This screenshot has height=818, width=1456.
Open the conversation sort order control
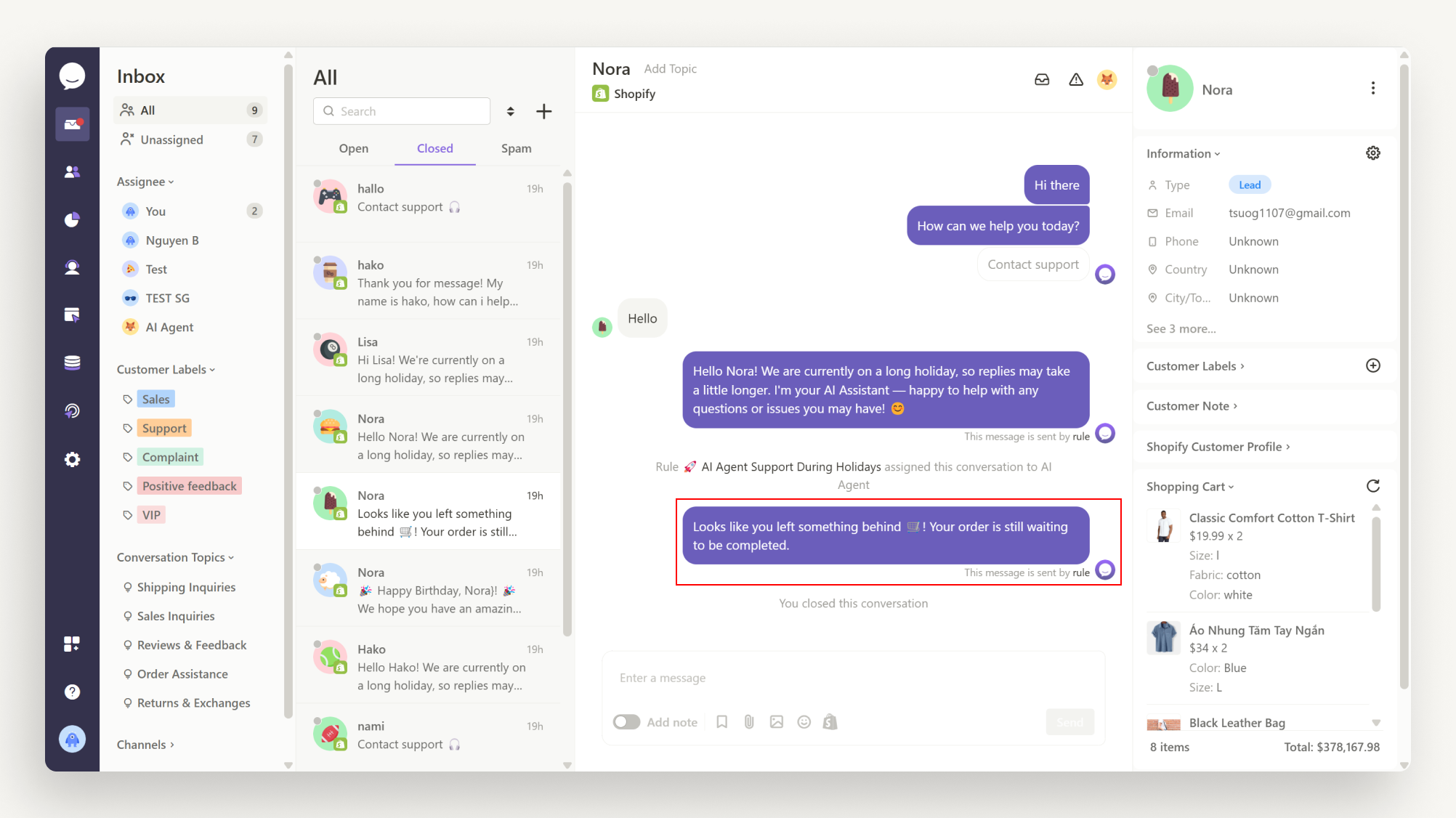tap(511, 111)
